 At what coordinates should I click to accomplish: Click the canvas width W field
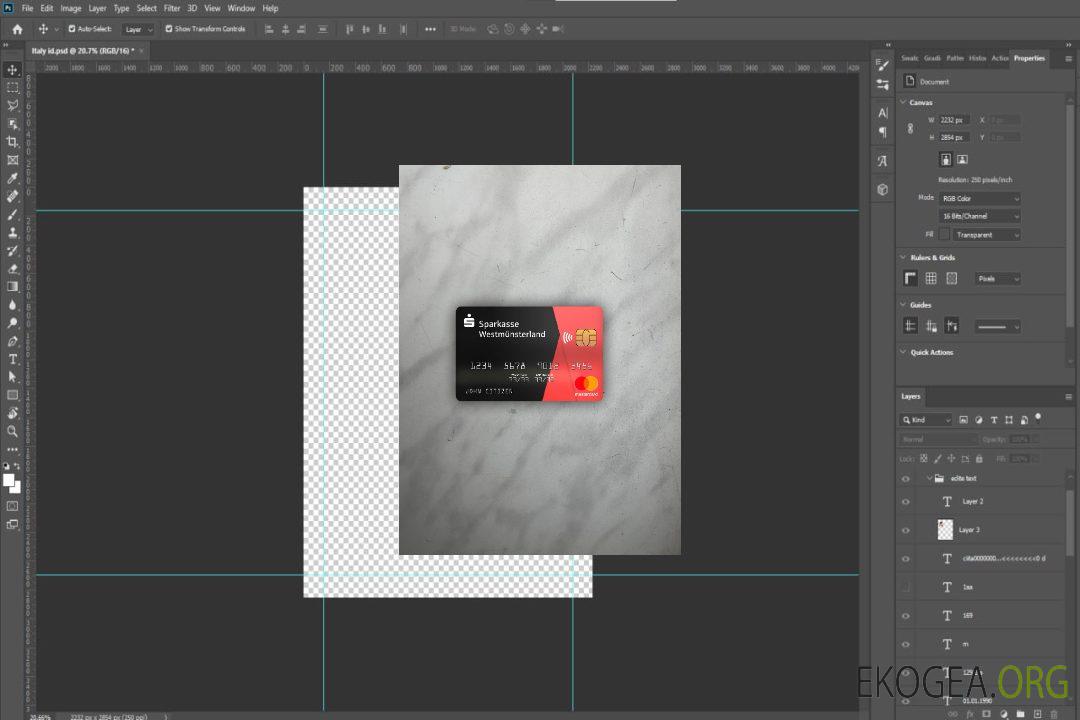[x=954, y=120]
